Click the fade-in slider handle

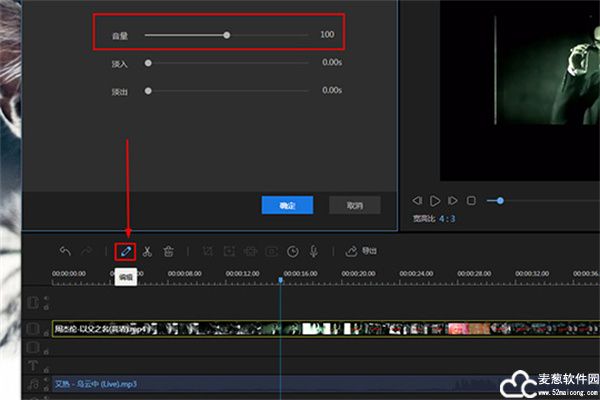[148, 62]
